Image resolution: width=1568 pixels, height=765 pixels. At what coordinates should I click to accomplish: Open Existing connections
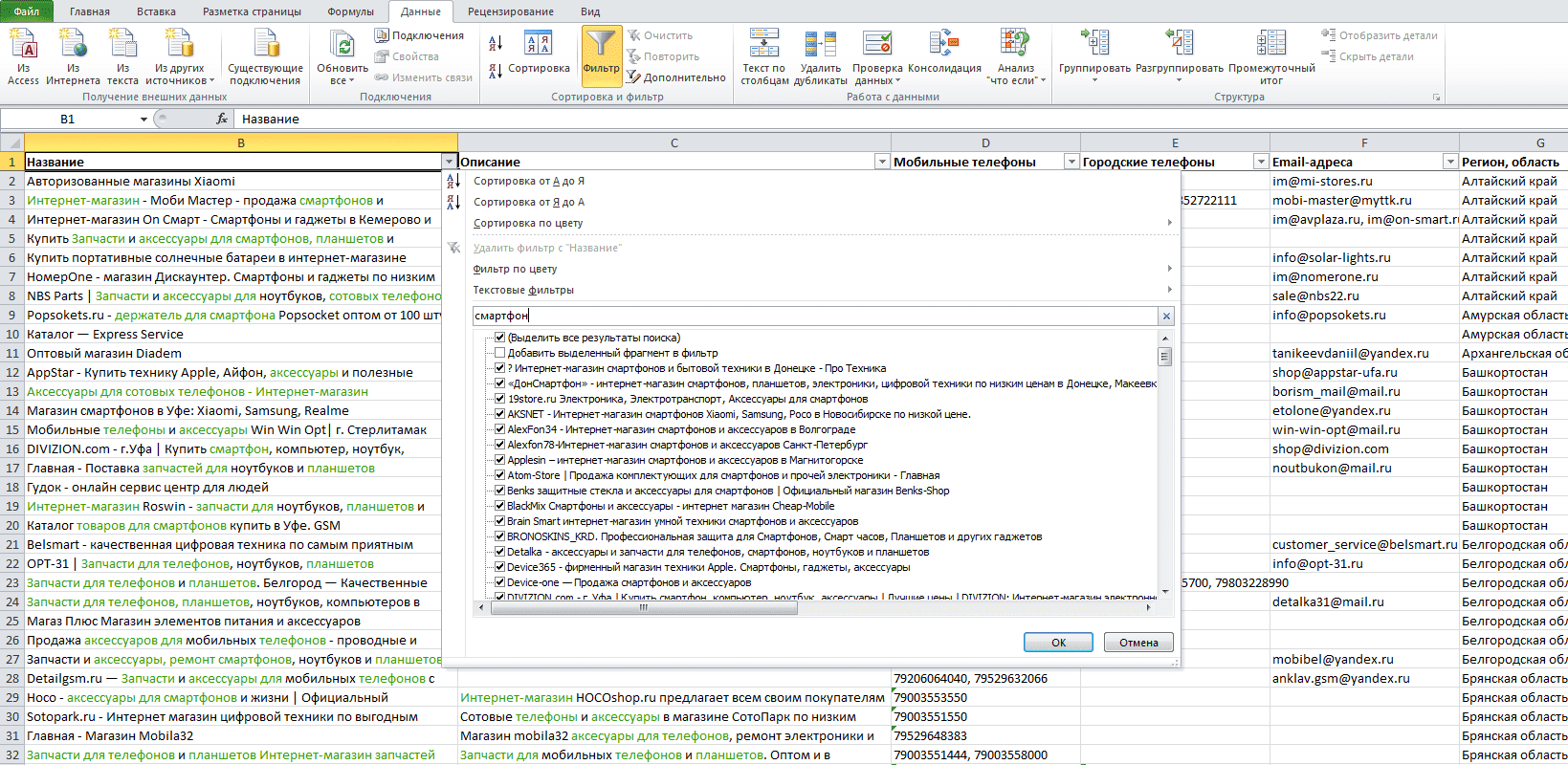pos(265,57)
